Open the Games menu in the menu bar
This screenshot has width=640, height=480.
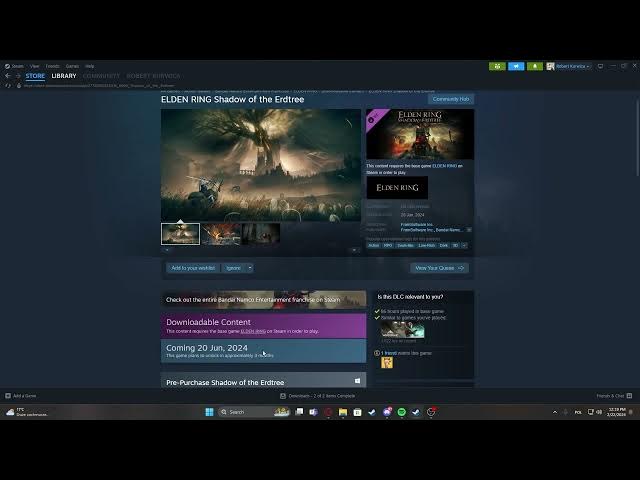pos(72,66)
